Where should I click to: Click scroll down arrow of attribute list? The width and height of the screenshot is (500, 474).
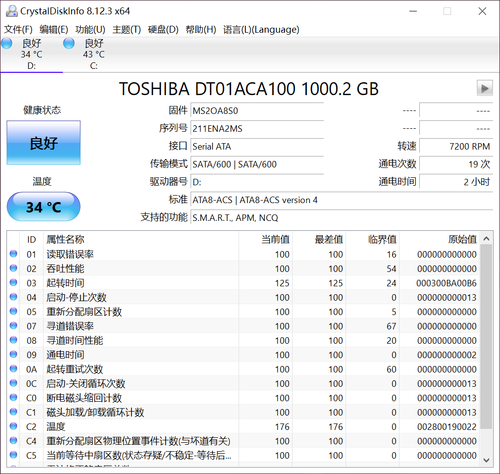[x=486, y=460]
